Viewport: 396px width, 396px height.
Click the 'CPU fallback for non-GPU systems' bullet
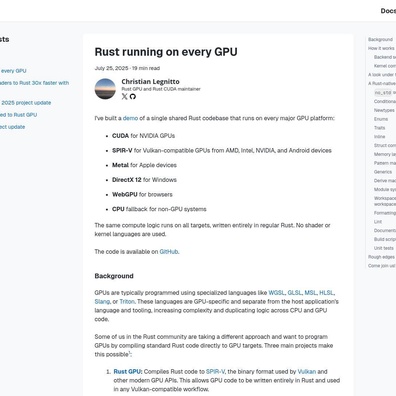click(x=159, y=209)
